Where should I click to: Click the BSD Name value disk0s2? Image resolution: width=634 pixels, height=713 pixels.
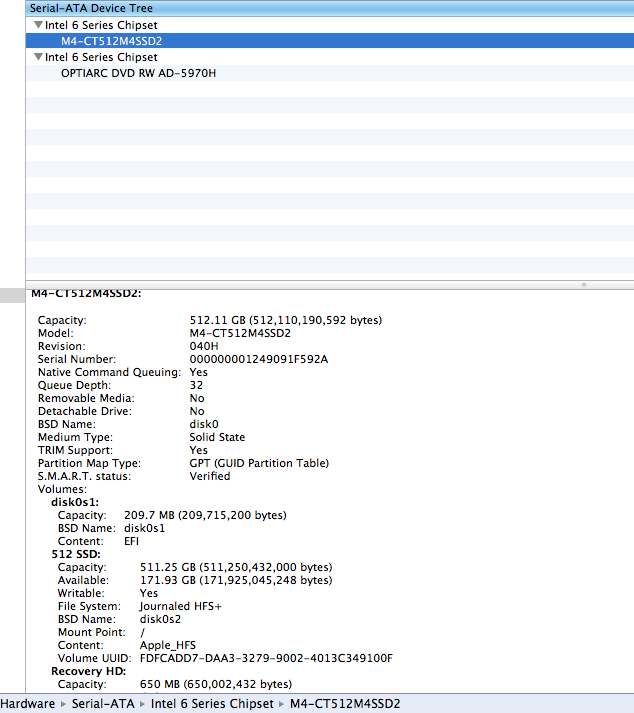point(160,619)
